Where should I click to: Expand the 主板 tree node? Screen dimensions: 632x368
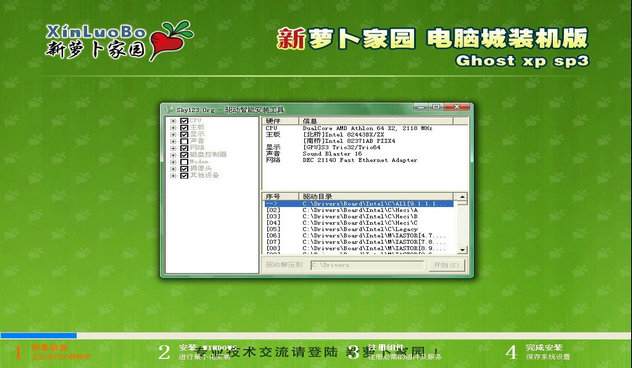coord(173,127)
